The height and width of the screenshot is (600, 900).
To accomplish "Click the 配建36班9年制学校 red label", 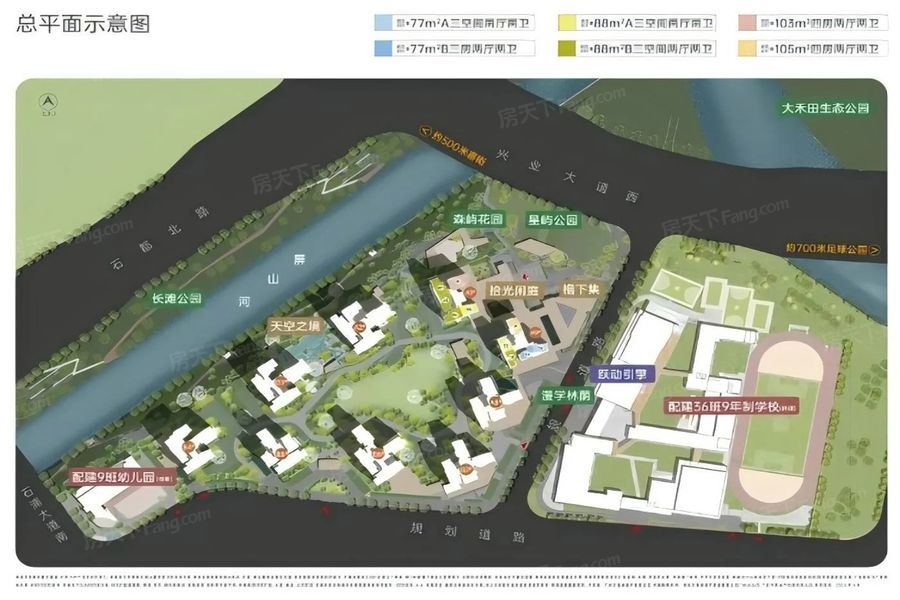I will (732, 407).
